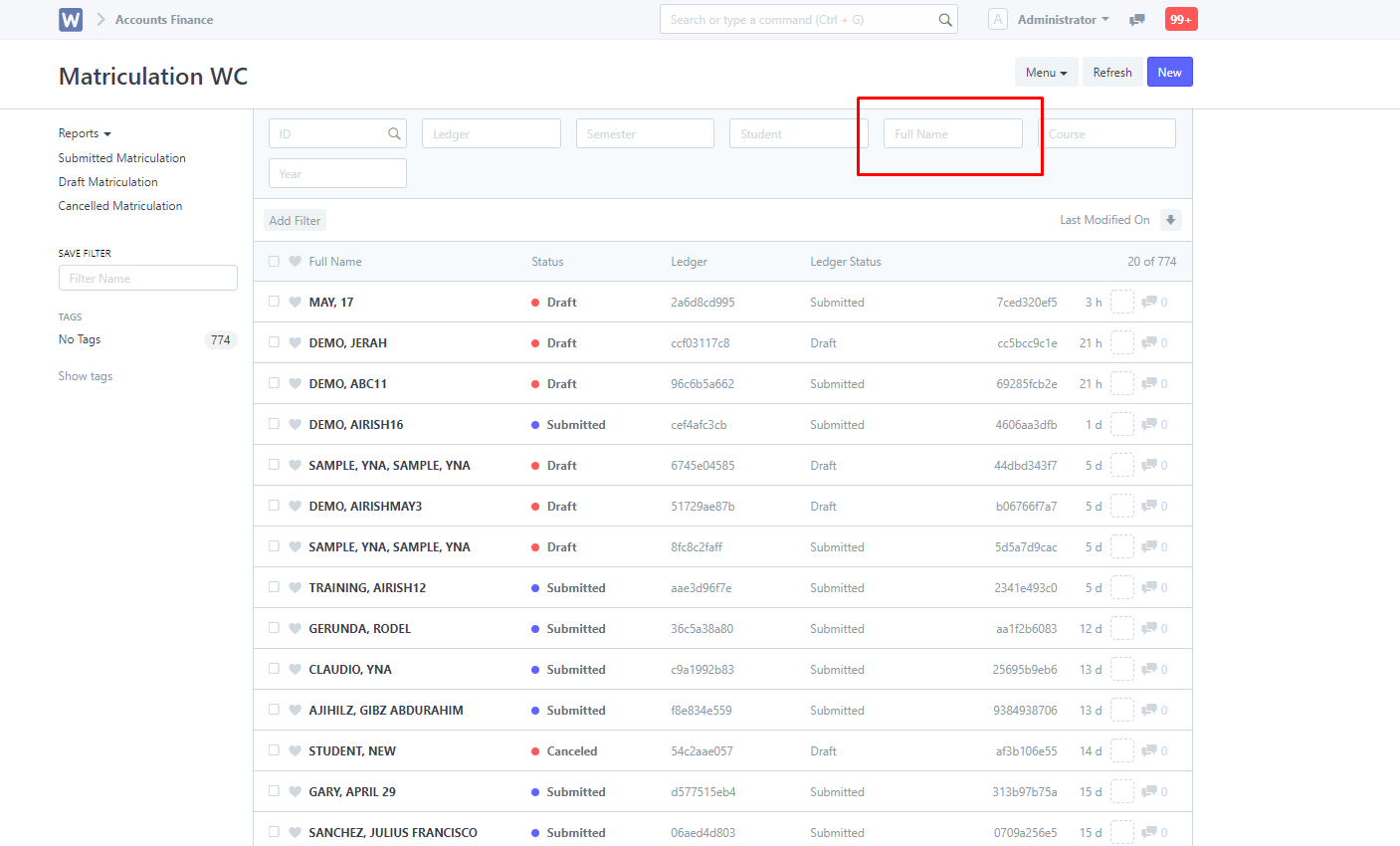Screen dimensions: 1400x846
Task: Click the search magnifier in command bar
Action: coord(945,20)
